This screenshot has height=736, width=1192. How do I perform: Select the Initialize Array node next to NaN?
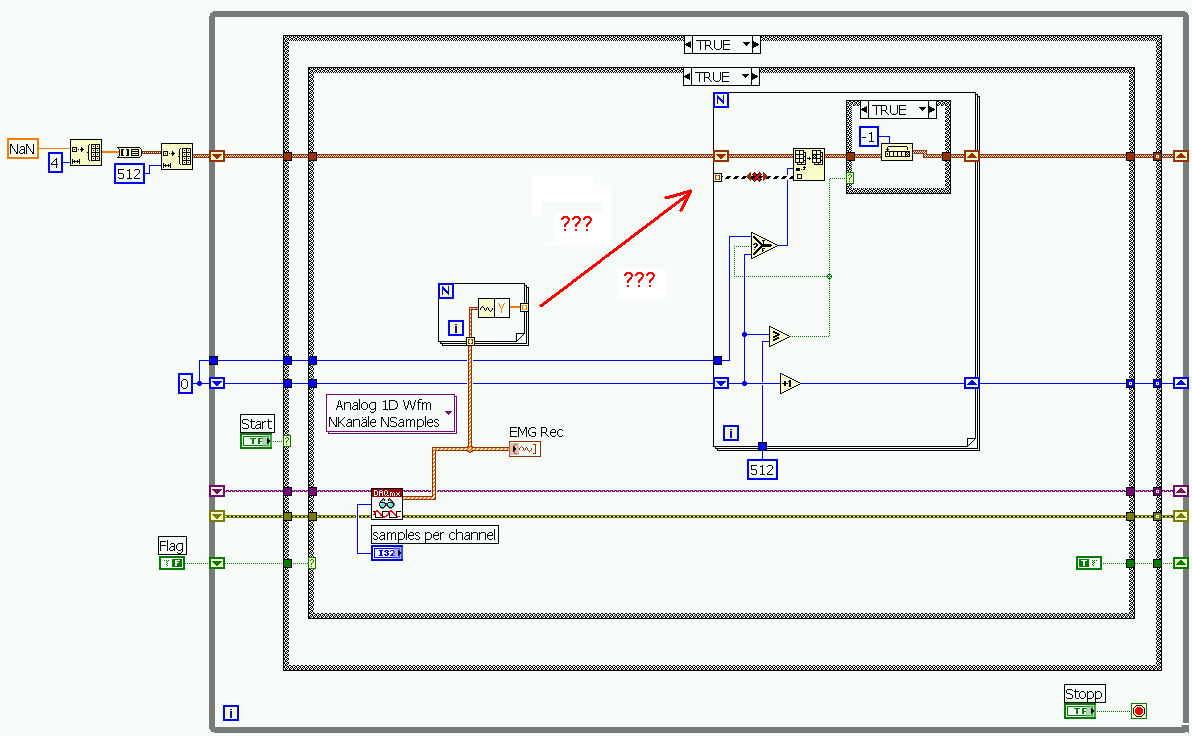pyautogui.click(x=85, y=152)
